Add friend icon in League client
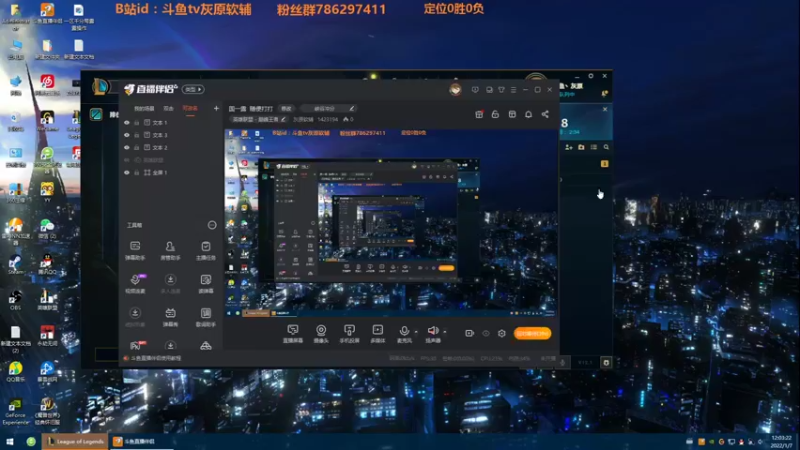This screenshot has width=800, height=450. tap(568, 147)
